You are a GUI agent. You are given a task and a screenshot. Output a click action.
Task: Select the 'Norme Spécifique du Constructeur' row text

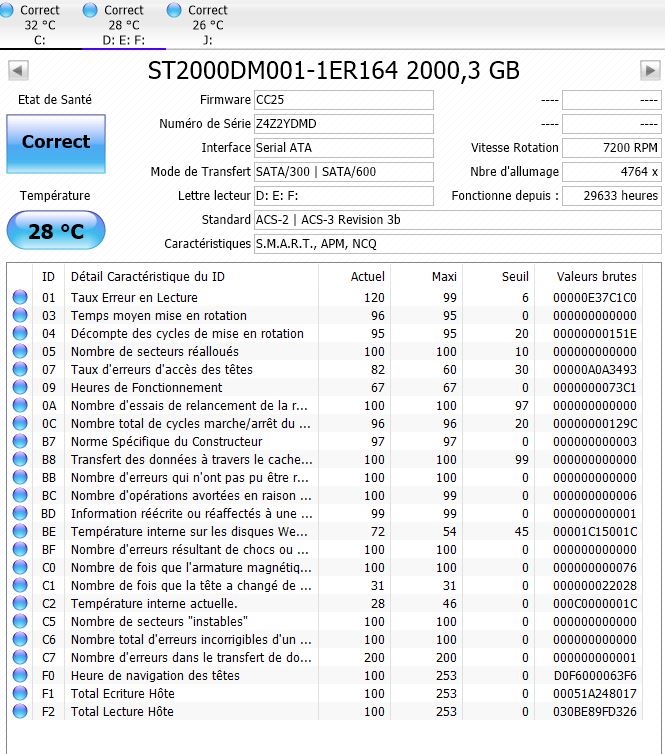tap(167, 441)
